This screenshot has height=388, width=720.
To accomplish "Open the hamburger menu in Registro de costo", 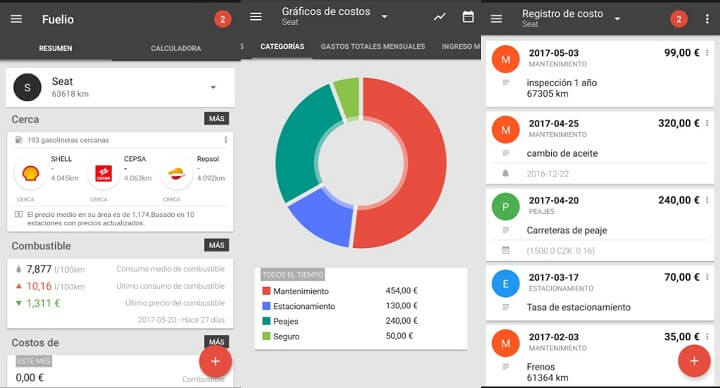I will tap(496, 19).
